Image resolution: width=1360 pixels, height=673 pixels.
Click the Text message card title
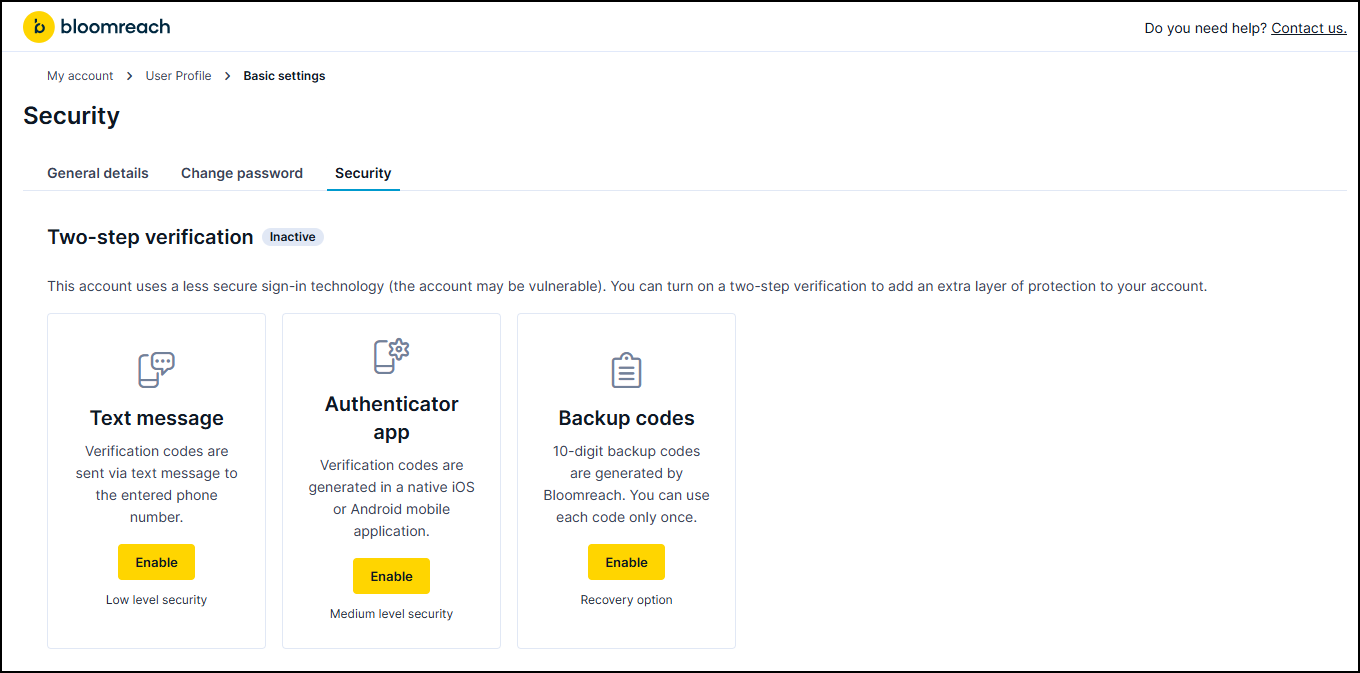tap(156, 418)
